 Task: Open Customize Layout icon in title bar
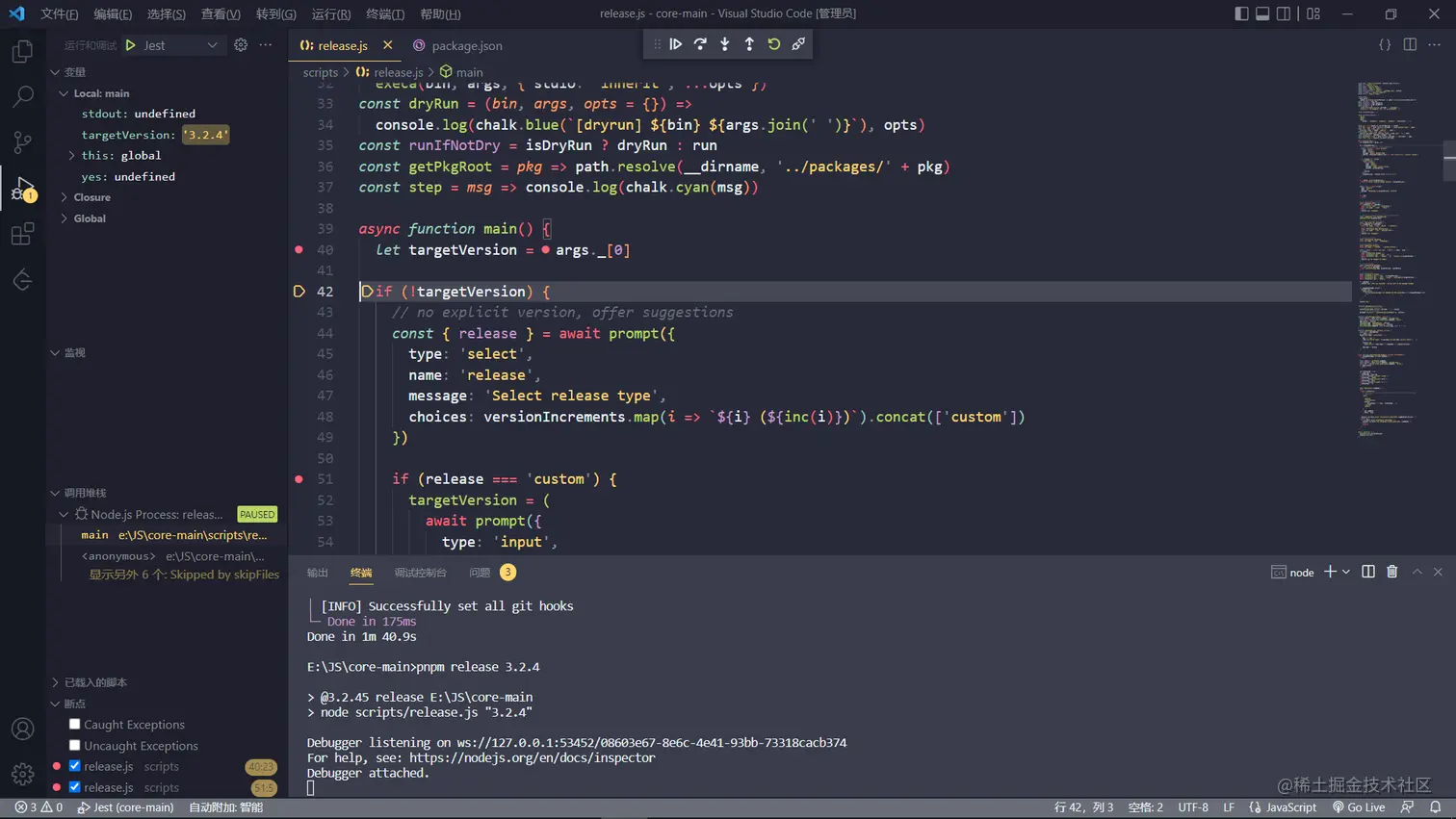pos(1313,13)
